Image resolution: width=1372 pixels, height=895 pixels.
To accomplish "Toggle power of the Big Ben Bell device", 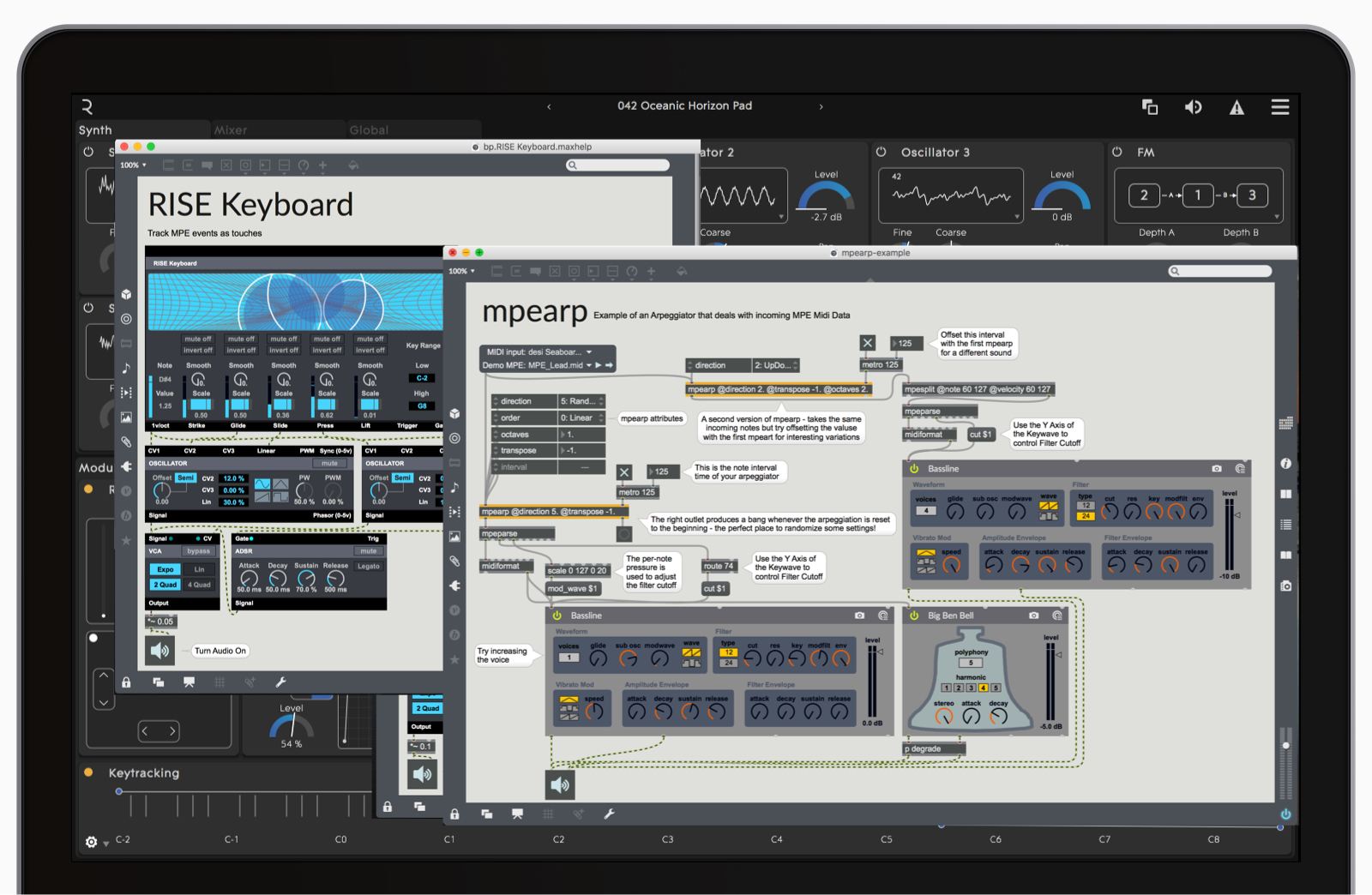I will (x=914, y=616).
